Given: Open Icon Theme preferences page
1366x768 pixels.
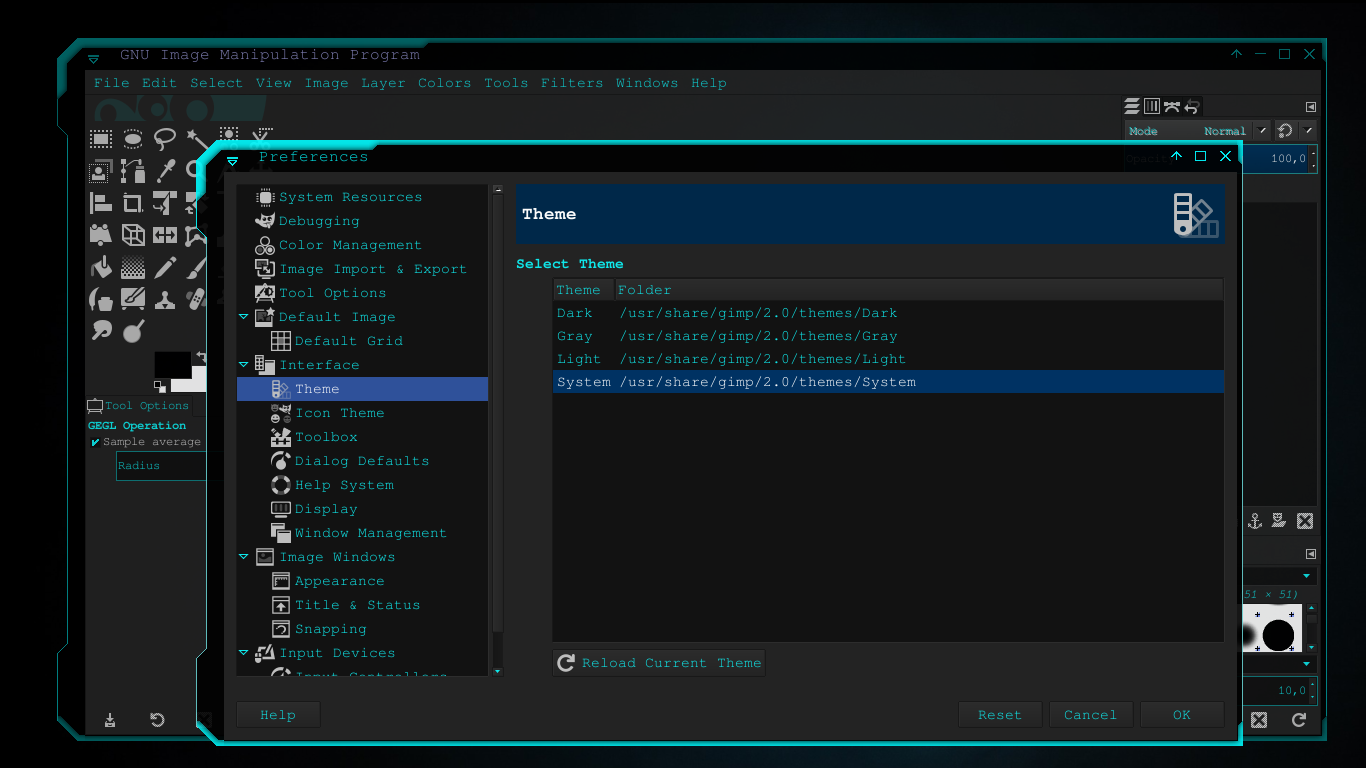Looking at the screenshot, I should (339, 413).
